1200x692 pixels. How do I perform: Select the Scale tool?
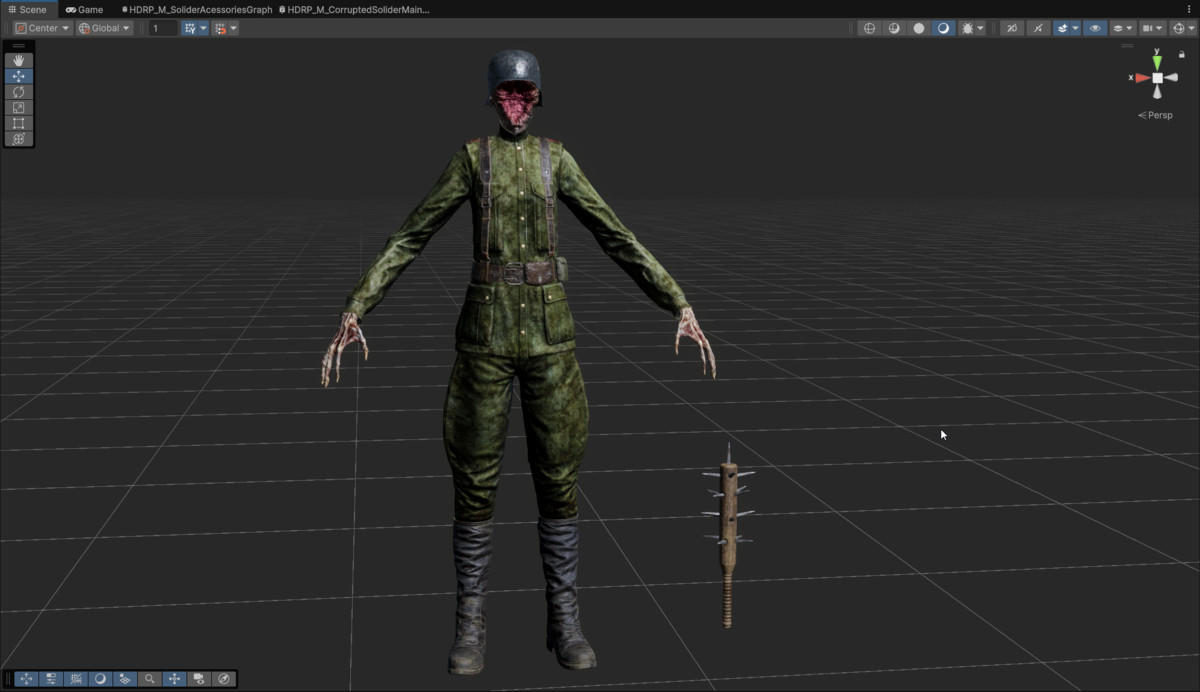click(x=19, y=107)
